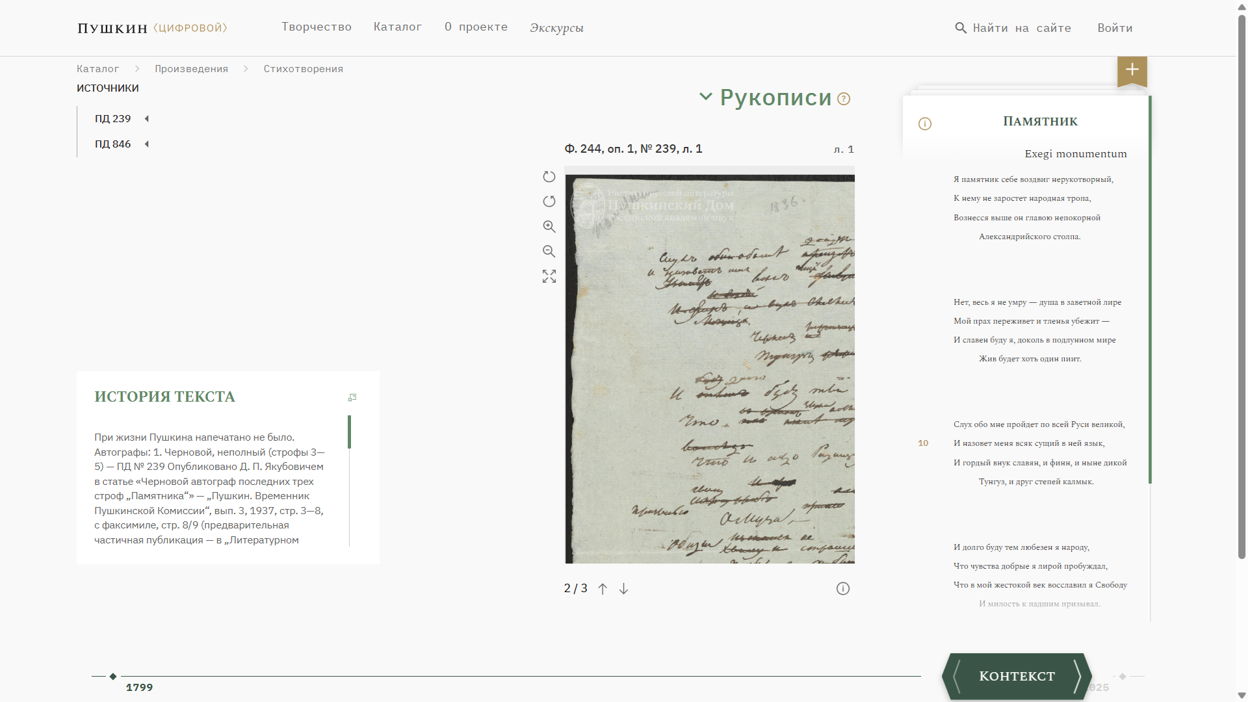Click the gold plus bookmark icon
The width and height of the screenshot is (1248, 702).
tap(1132, 70)
